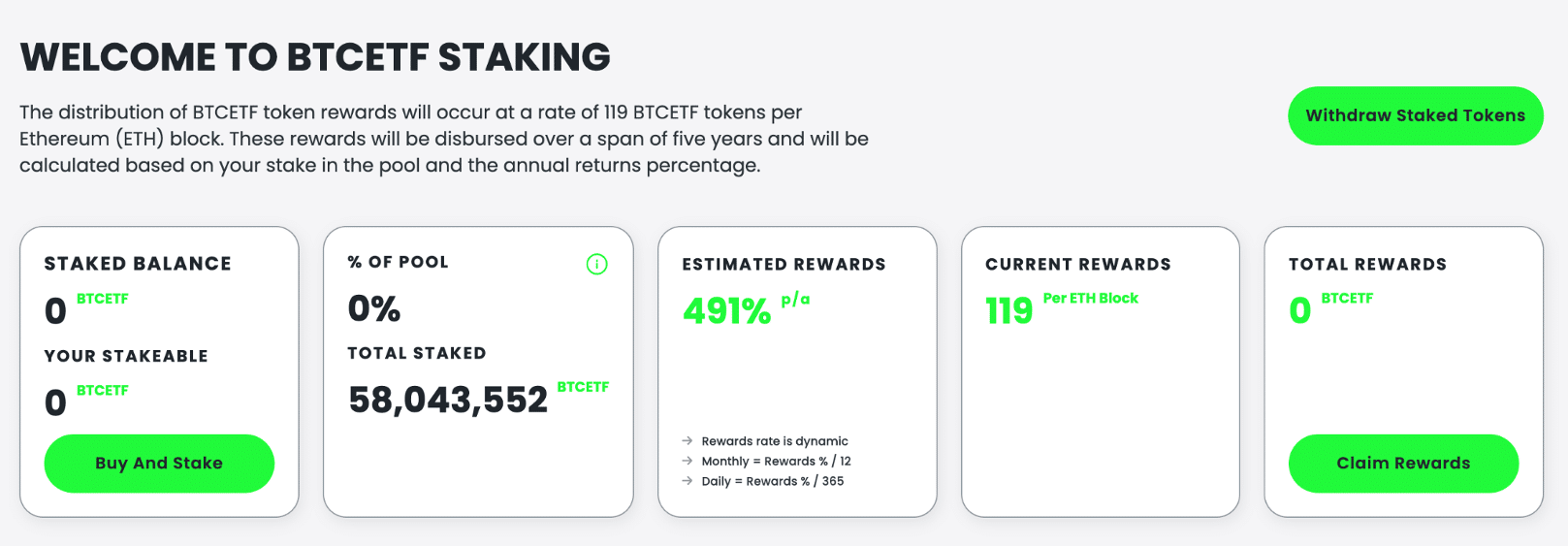Click the arrow beside Monthly rewards formula
This screenshot has height=546, width=1568.
[x=688, y=461]
